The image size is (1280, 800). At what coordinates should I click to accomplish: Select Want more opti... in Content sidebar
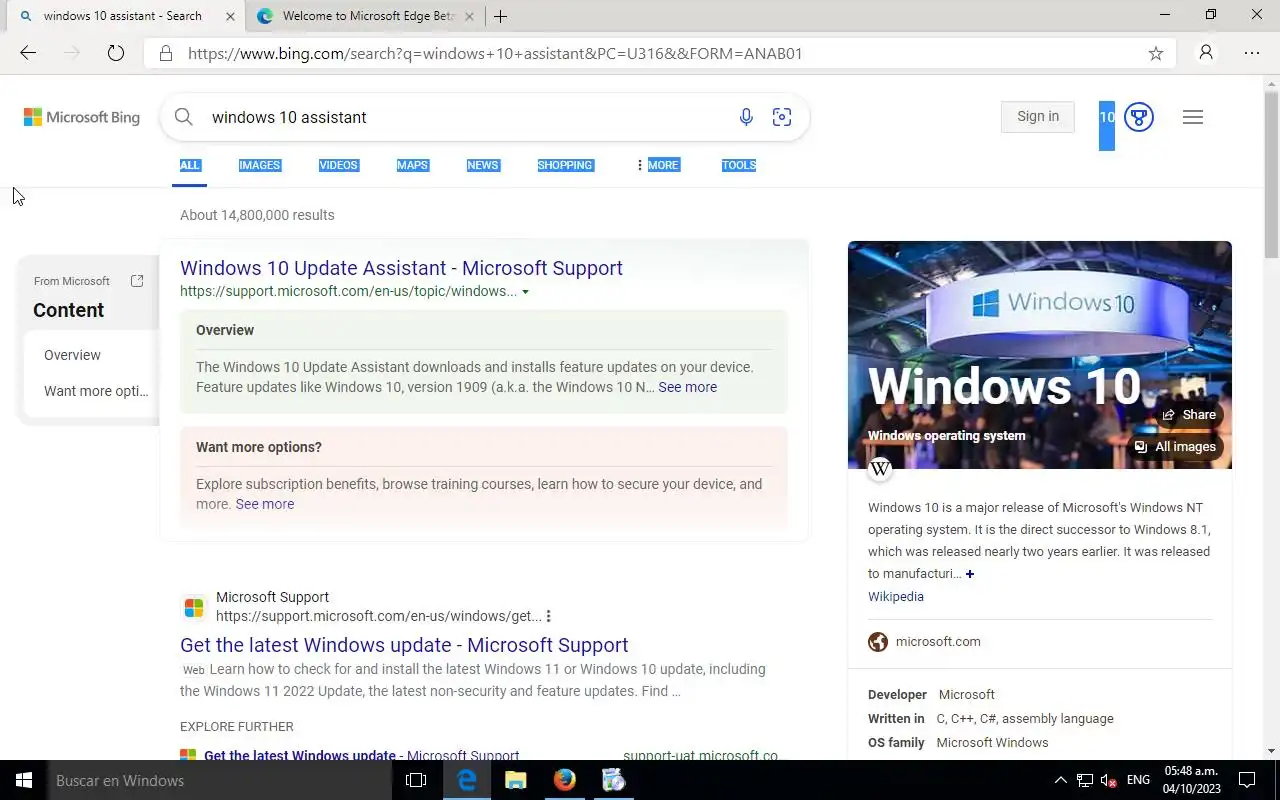(96, 391)
